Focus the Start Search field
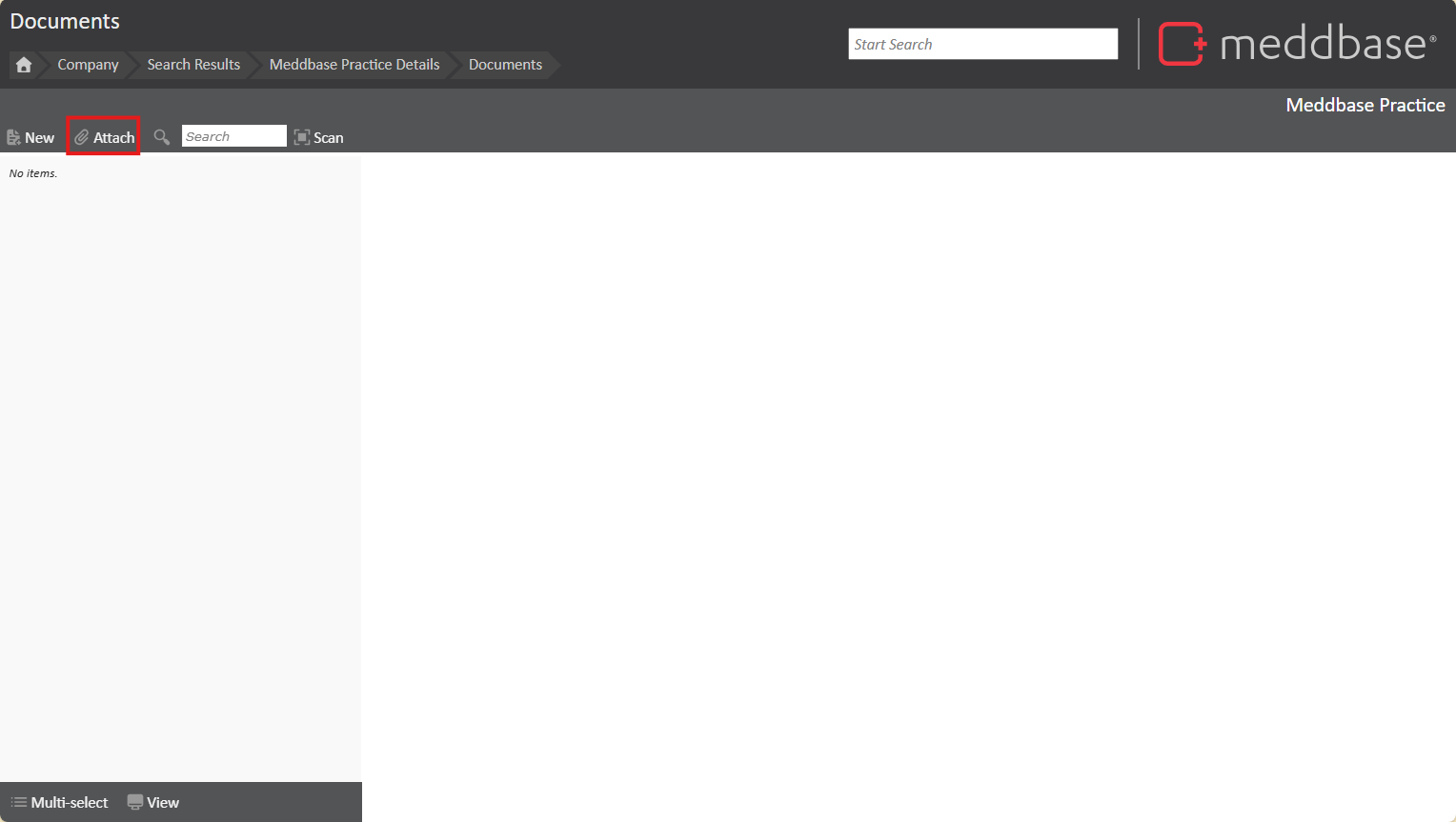1456x822 pixels. point(982,44)
